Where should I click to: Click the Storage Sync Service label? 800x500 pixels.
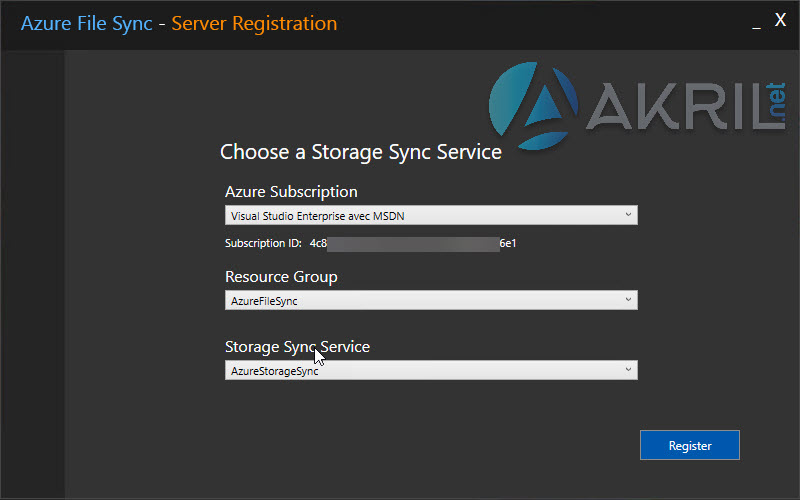[x=297, y=347]
